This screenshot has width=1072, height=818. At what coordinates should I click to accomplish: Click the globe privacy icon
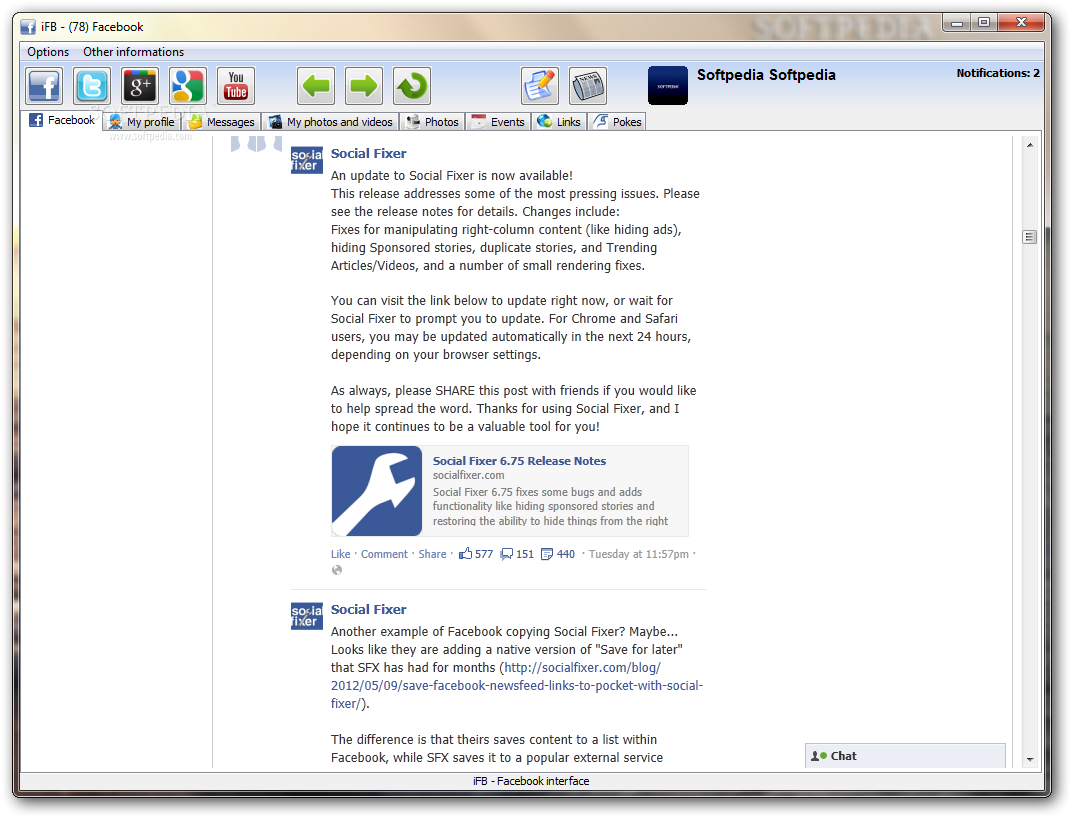coord(336,570)
